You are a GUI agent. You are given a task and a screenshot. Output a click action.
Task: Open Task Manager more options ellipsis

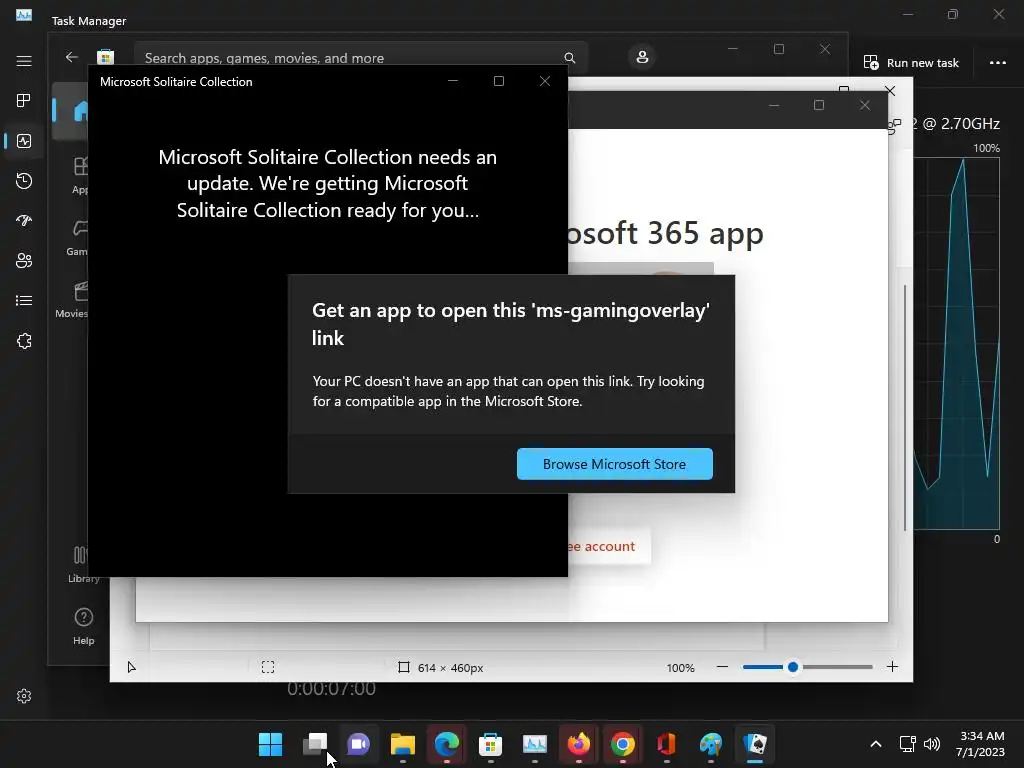click(x=997, y=63)
